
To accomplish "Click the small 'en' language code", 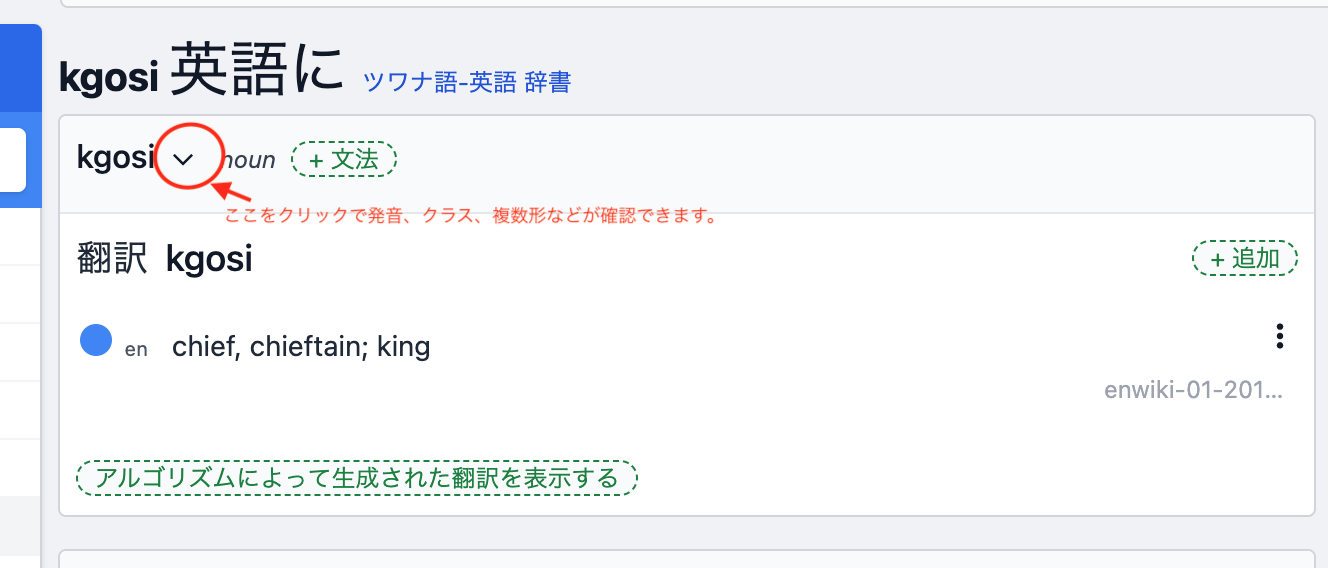I will [136, 350].
